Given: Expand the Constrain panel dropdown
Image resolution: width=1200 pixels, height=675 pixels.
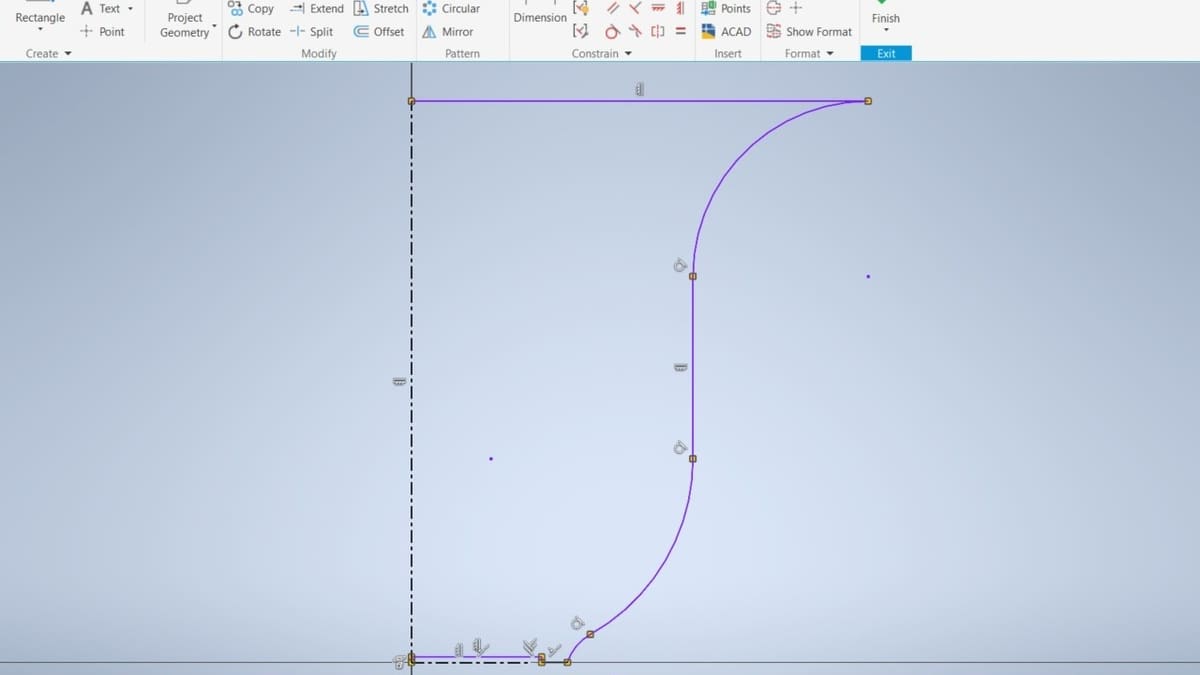Looking at the screenshot, I should tap(626, 53).
